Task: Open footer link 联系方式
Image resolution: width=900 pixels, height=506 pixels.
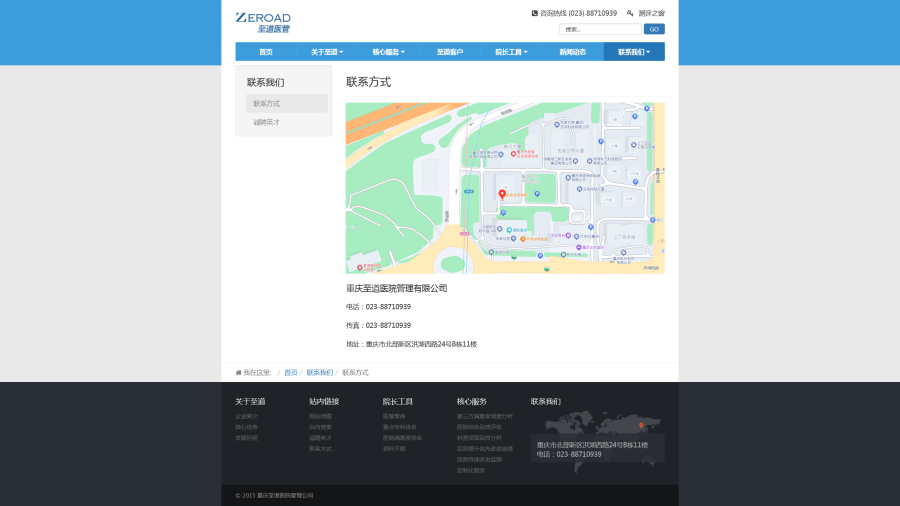Action: coord(320,449)
